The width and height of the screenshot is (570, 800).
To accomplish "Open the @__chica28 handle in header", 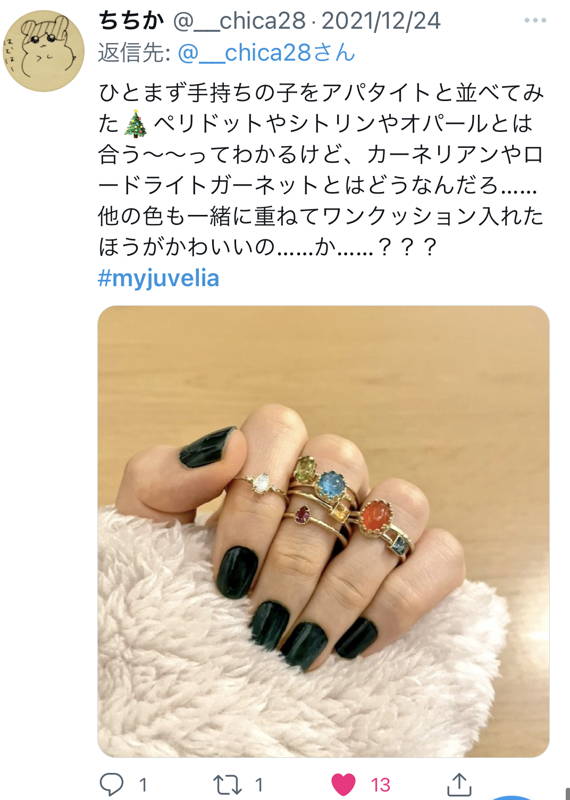I will 240,21.
